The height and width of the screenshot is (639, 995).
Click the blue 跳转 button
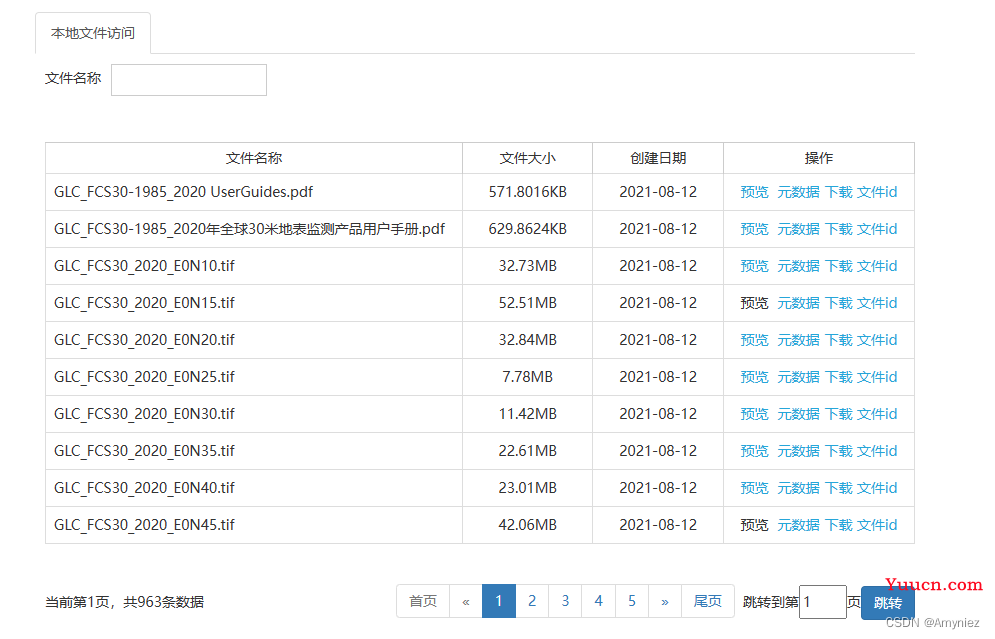point(887,603)
